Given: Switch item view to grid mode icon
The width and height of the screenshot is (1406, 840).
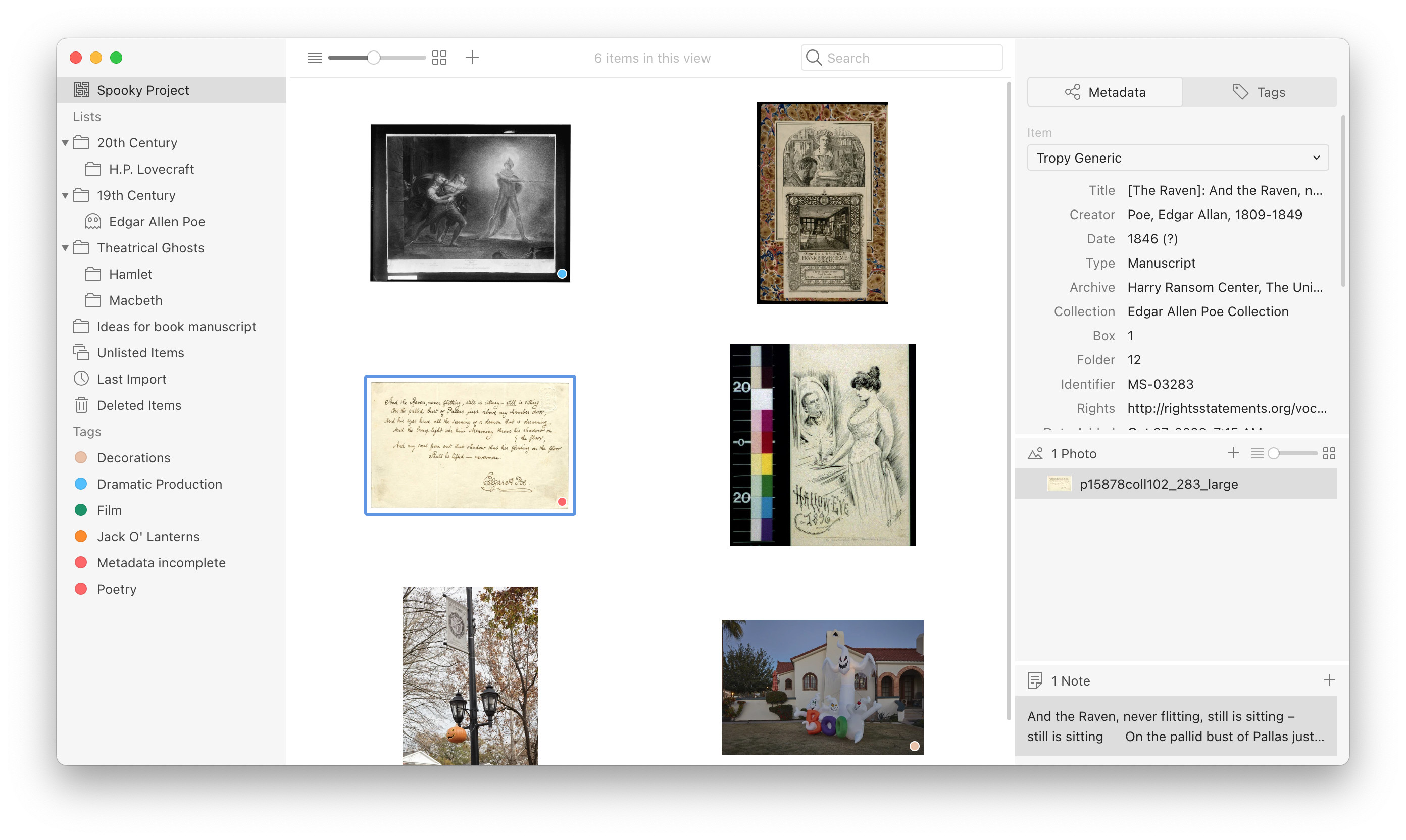Looking at the screenshot, I should coord(439,58).
